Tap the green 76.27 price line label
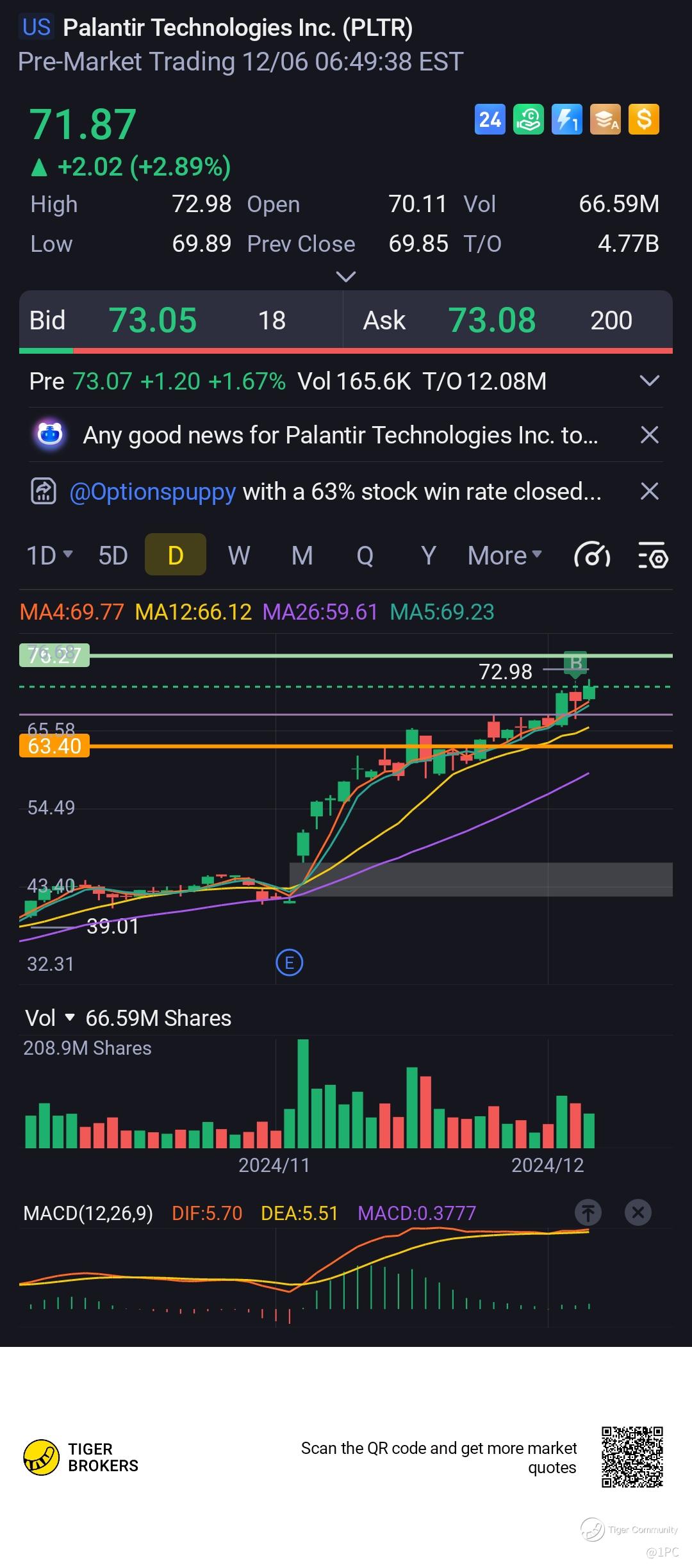 click(x=54, y=655)
